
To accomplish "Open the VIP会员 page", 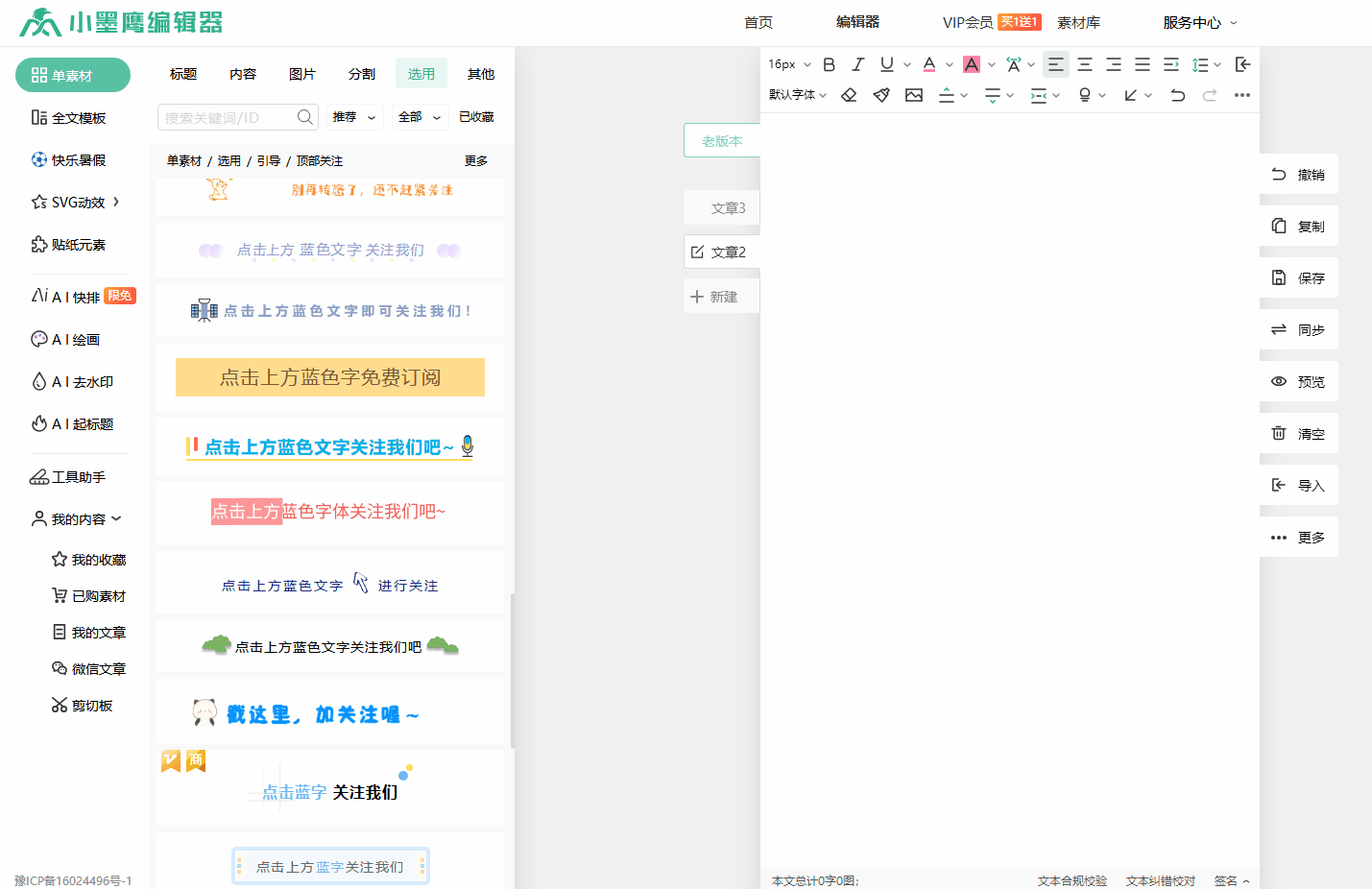I will point(968,23).
